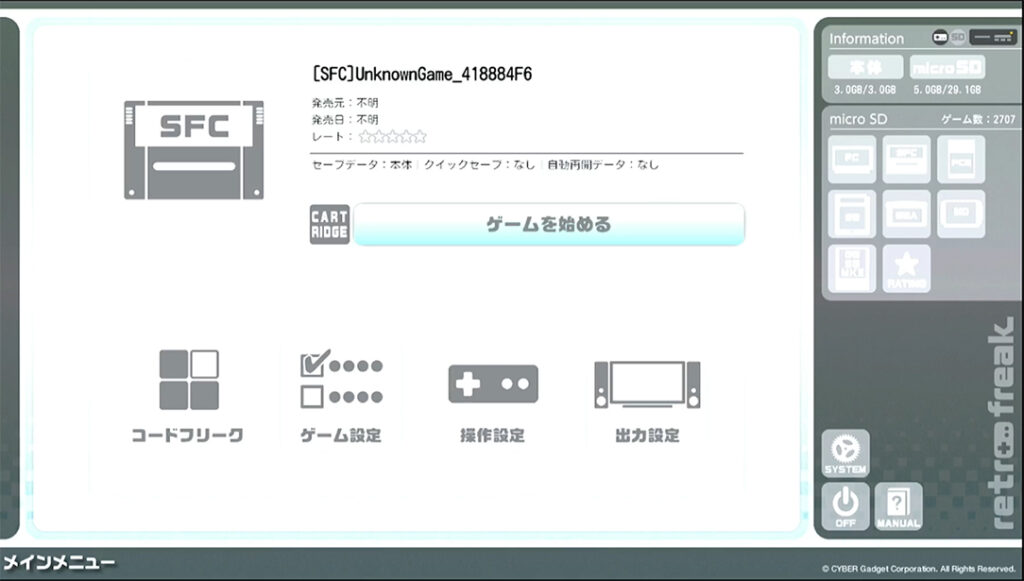Filter micro SD games by SFC
The image size is (1024, 581).
[906, 160]
